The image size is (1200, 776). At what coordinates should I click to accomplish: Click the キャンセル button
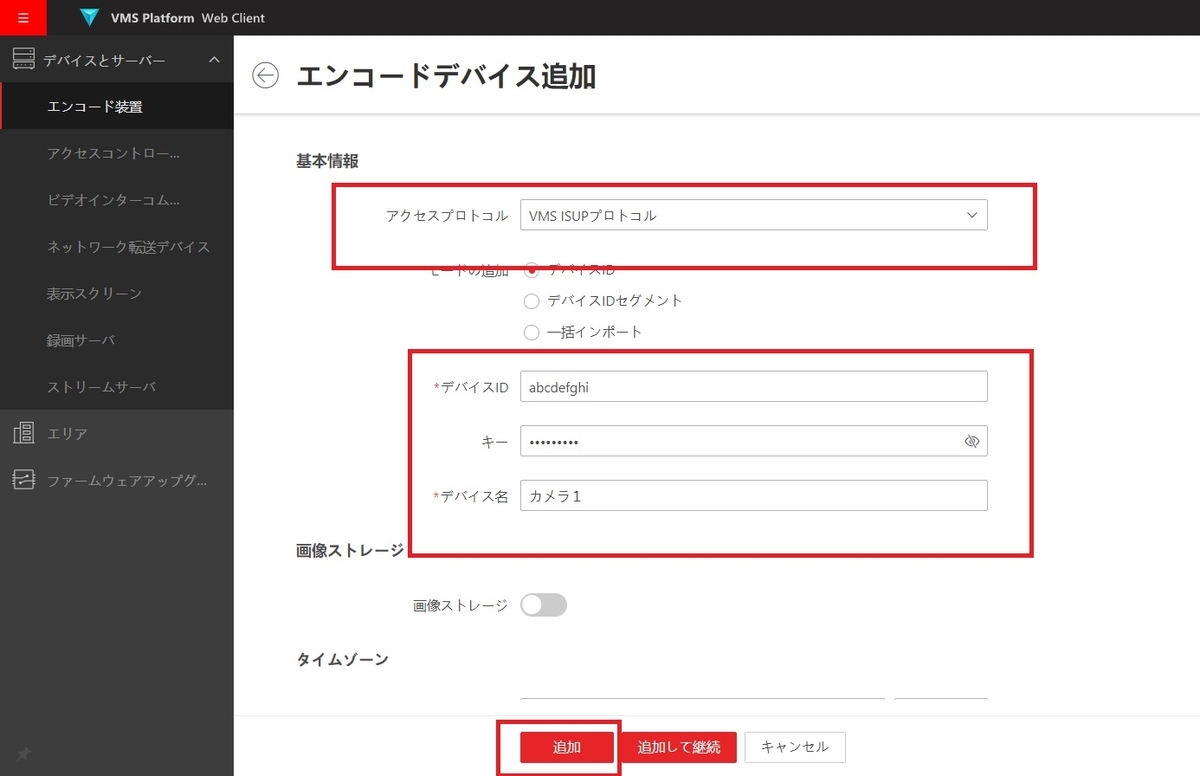tap(795, 747)
